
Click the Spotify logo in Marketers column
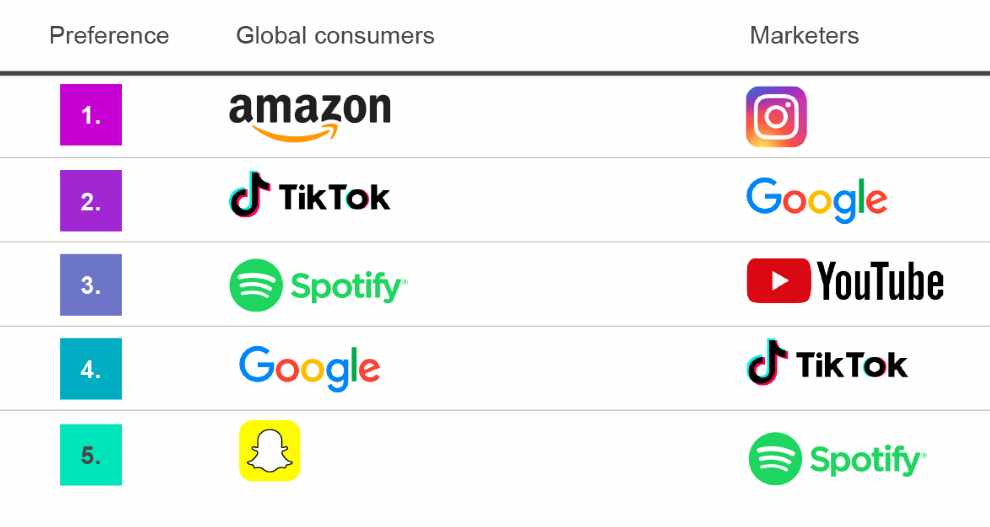tap(837, 459)
